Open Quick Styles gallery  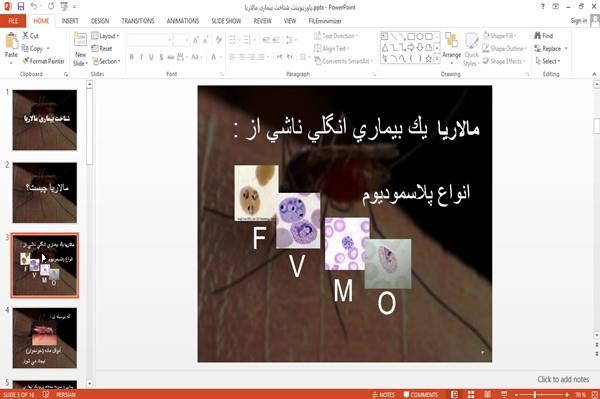click(471, 50)
